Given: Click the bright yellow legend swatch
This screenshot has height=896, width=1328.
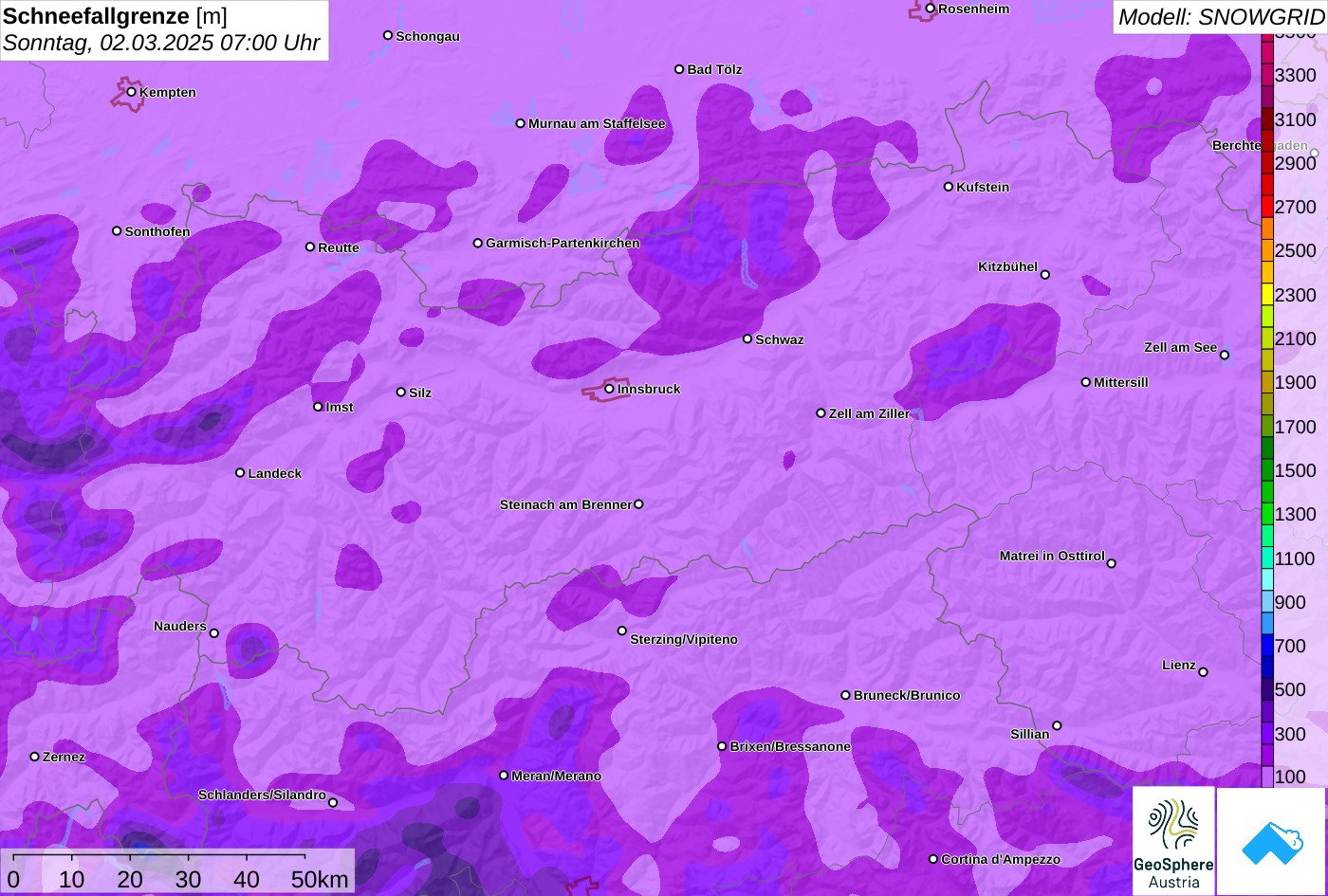Looking at the screenshot, I should point(1267,294).
